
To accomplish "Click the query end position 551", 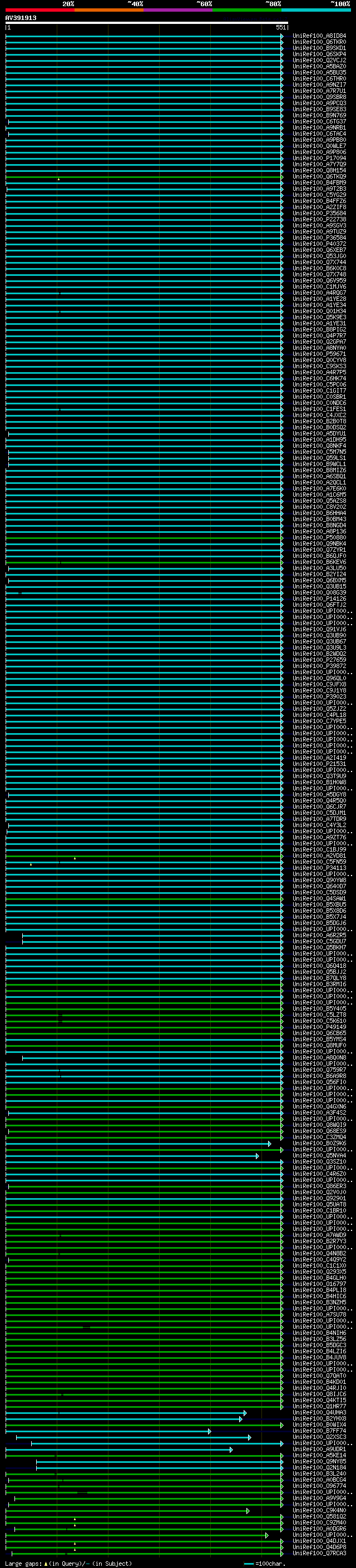I will (280, 27).
